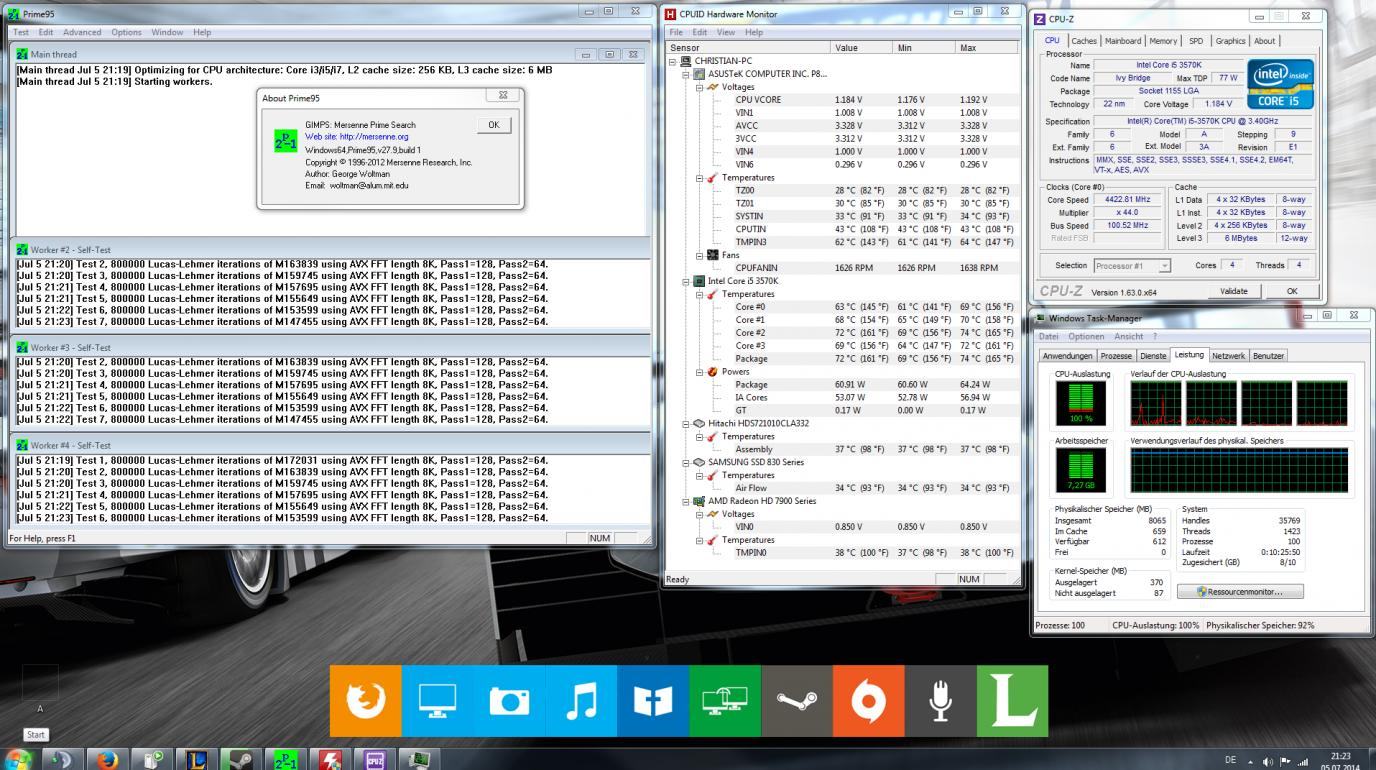1376x770 pixels.
Task: Click the Worker #4 - Self-Test title bar
Action: [x=331, y=445]
